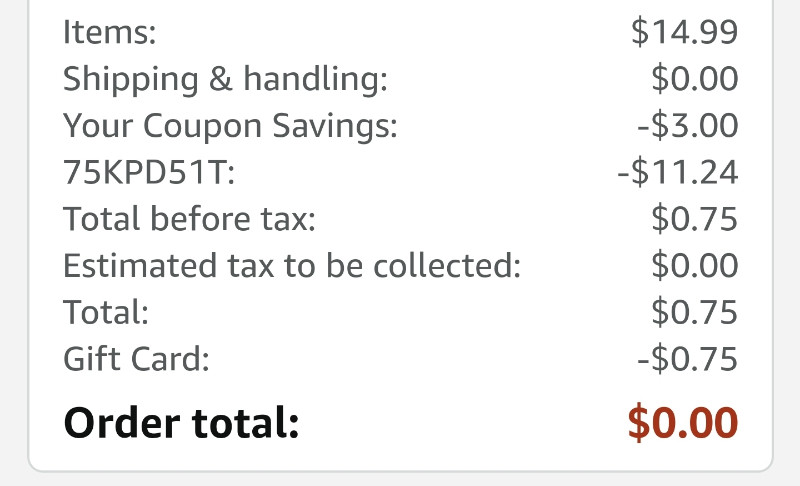Click the Items label
The image size is (800, 486).
tap(109, 32)
